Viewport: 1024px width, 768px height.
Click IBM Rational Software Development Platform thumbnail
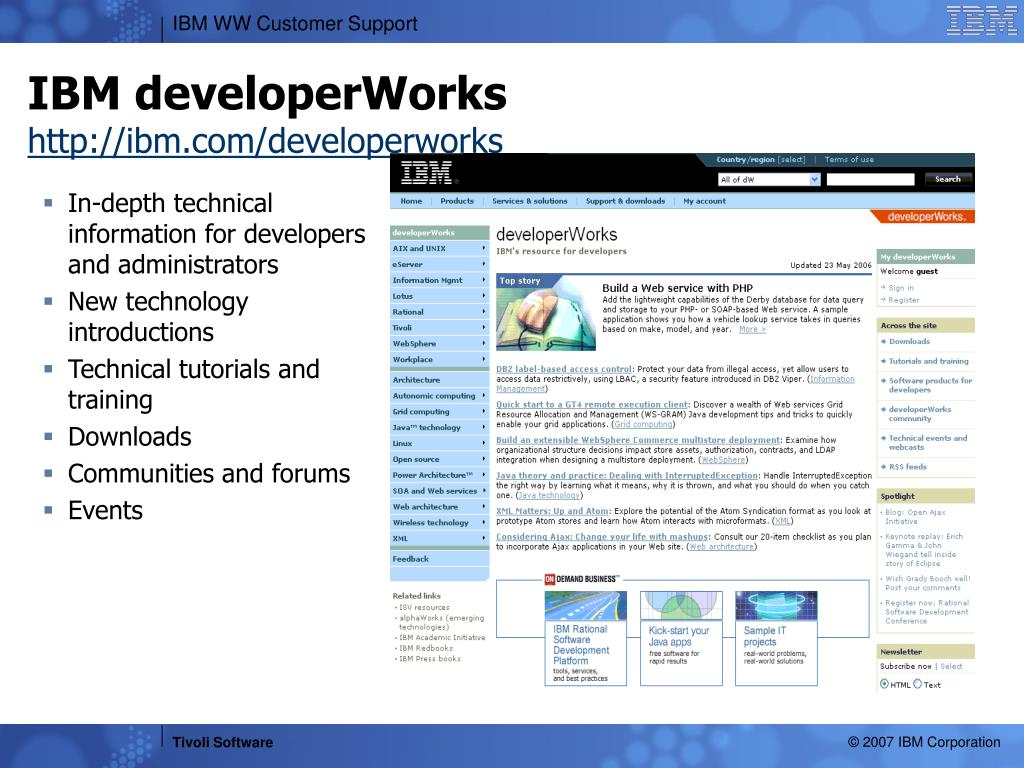[x=585, y=606]
